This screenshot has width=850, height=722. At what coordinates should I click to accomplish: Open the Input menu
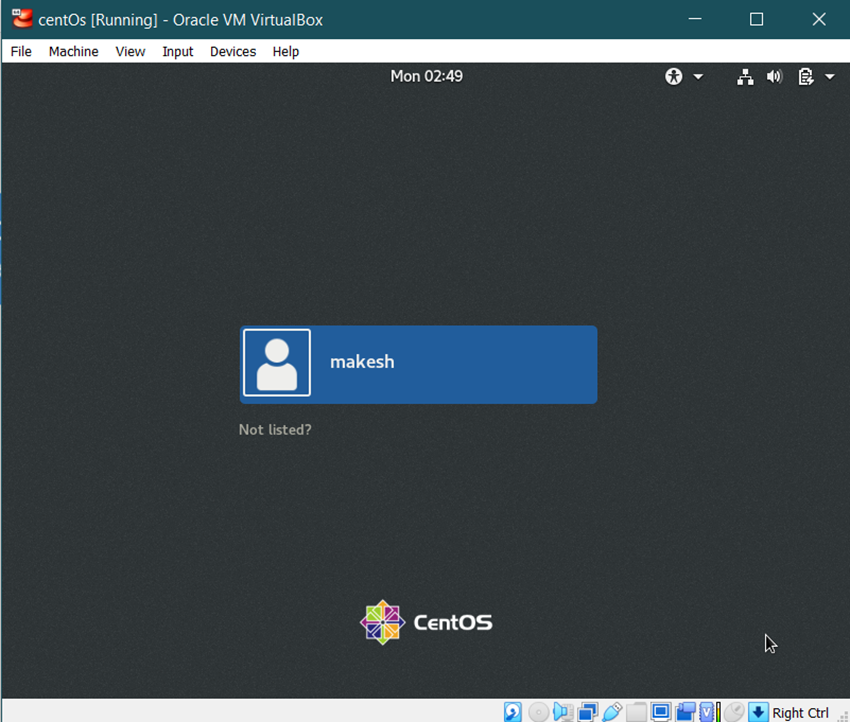click(178, 51)
